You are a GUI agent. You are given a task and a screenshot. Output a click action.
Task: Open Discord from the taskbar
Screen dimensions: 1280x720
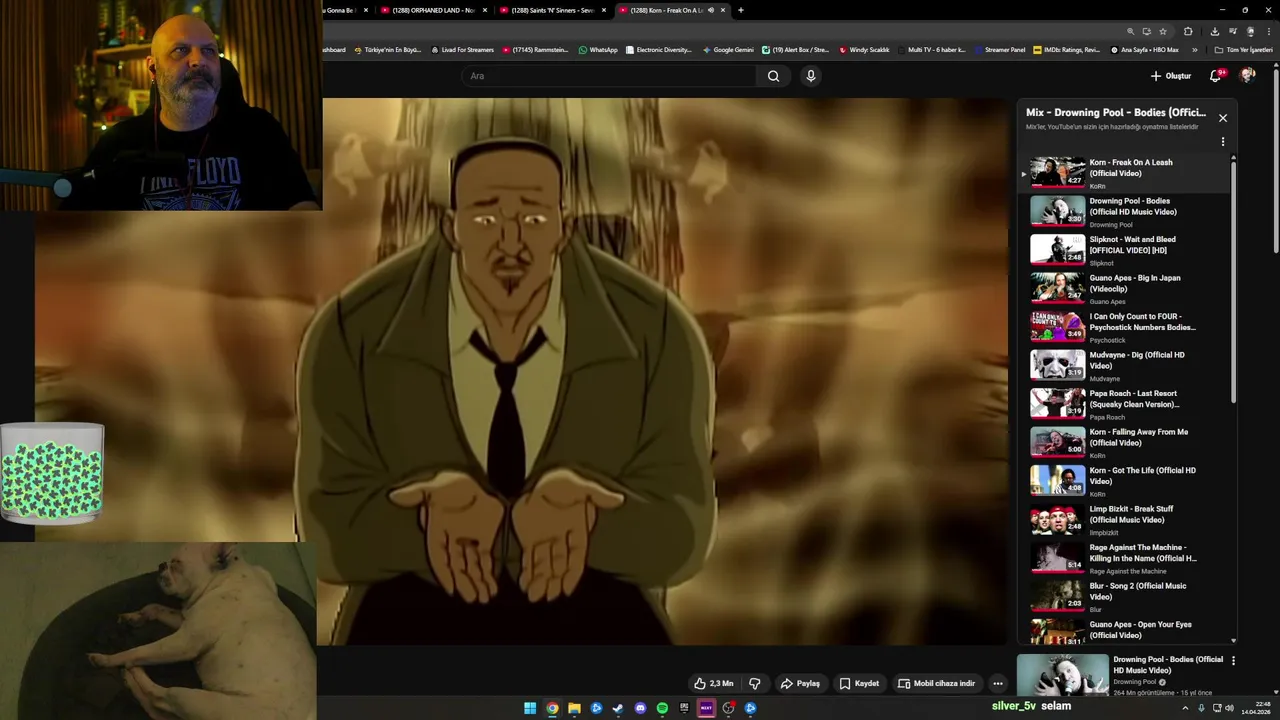(x=640, y=708)
